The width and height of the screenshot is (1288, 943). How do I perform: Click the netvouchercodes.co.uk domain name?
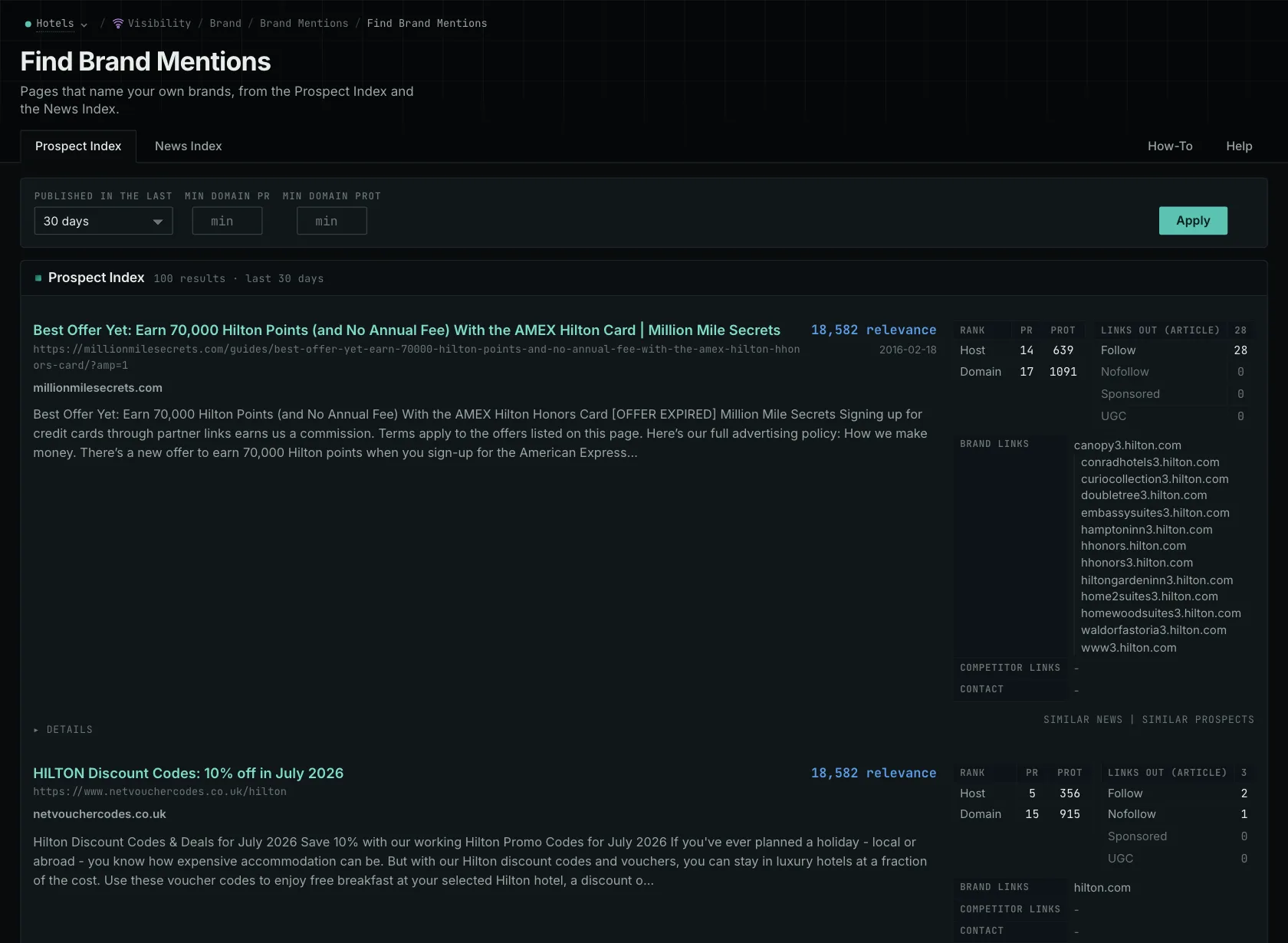pos(100,814)
